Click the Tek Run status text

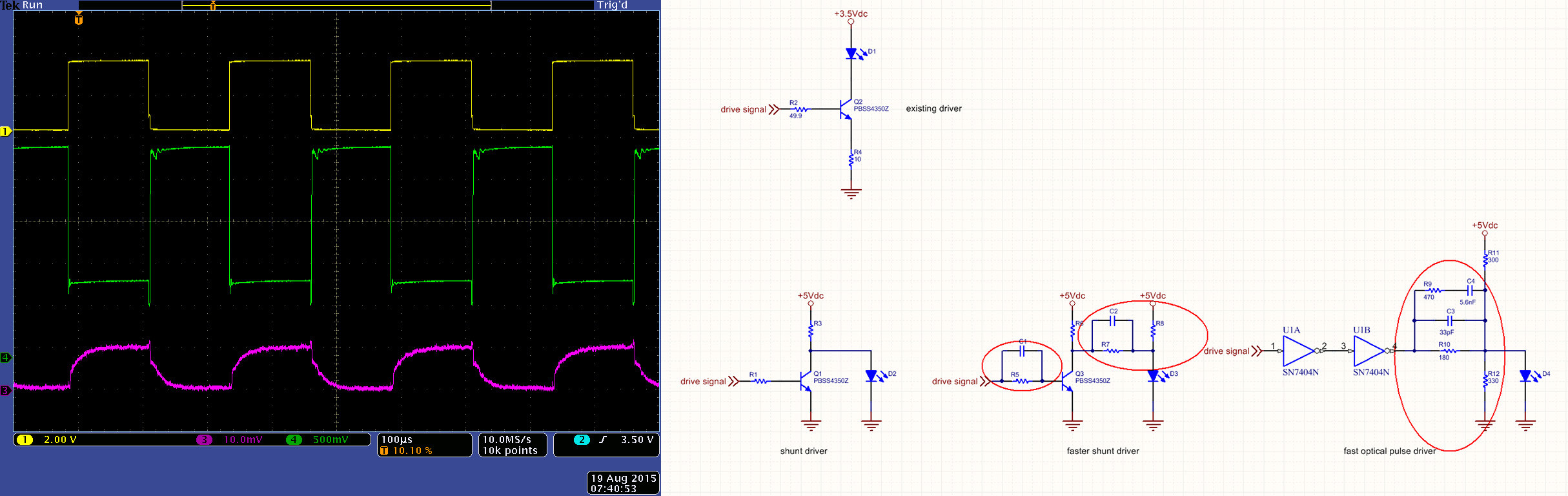[x=22, y=5]
